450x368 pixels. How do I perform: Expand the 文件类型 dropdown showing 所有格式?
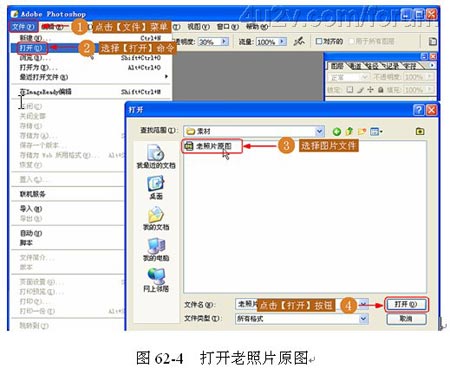[364, 319]
